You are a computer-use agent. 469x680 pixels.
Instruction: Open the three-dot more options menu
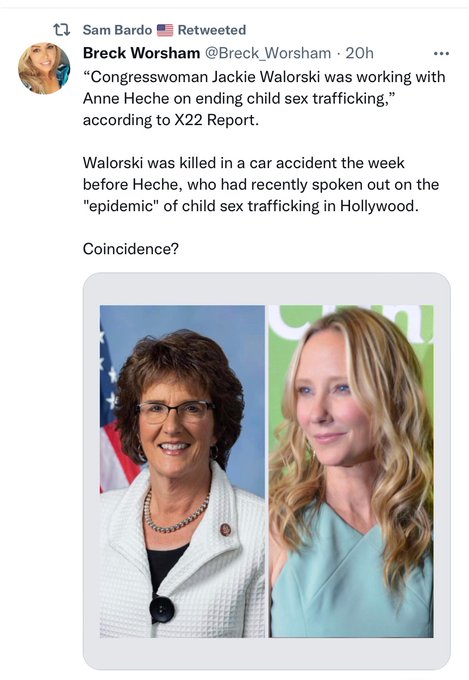point(441,54)
